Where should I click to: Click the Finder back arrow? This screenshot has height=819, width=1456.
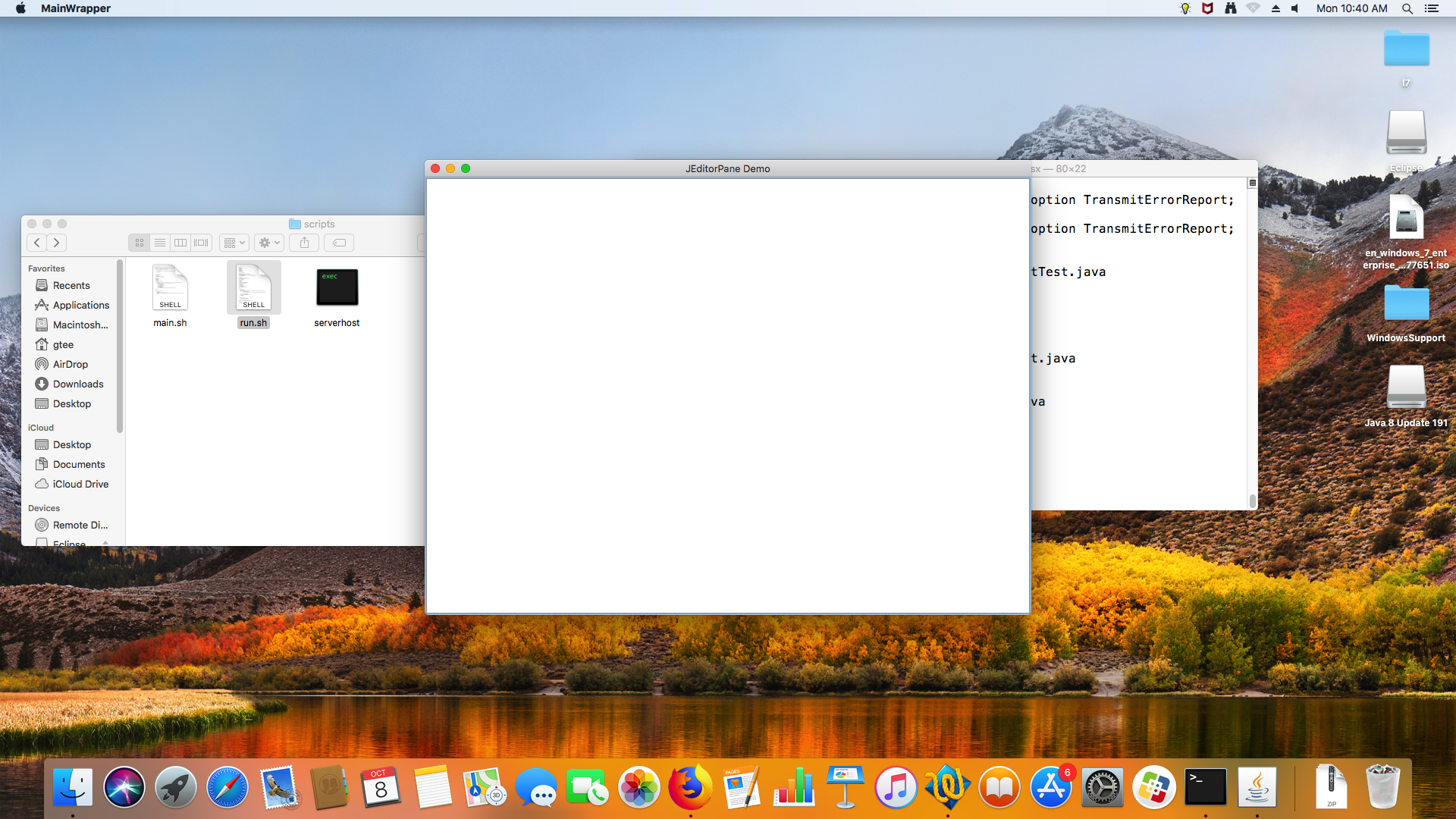37,243
